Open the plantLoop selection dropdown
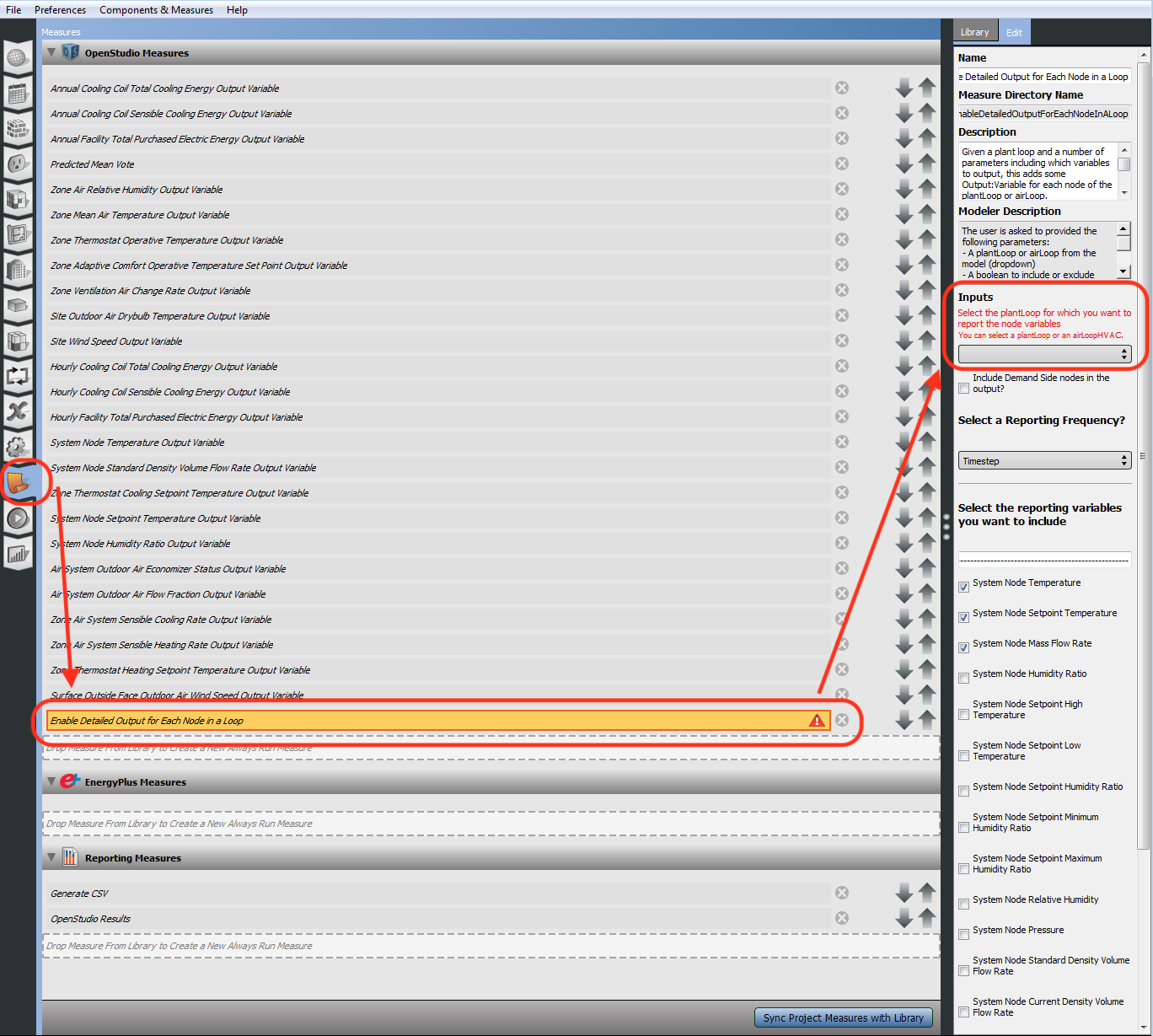The height and width of the screenshot is (1036, 1153). (x=1044, y=355)
